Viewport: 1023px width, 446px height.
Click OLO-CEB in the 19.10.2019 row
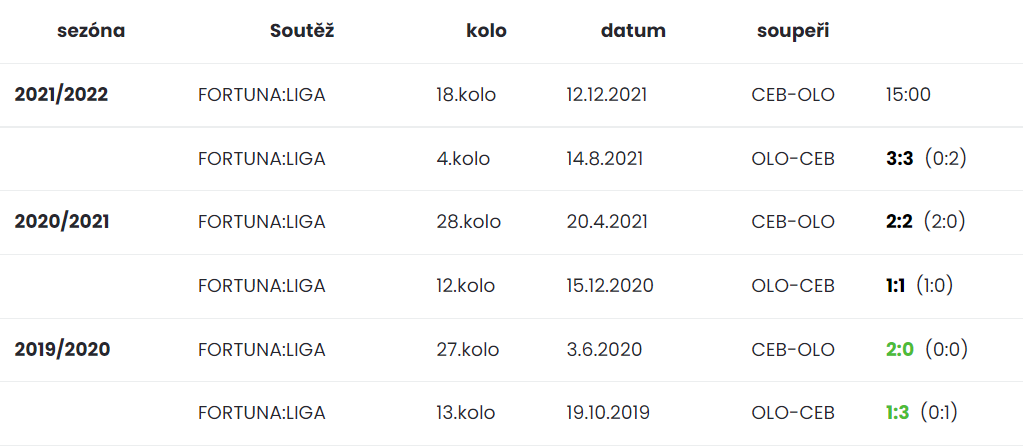click(793, 413)
